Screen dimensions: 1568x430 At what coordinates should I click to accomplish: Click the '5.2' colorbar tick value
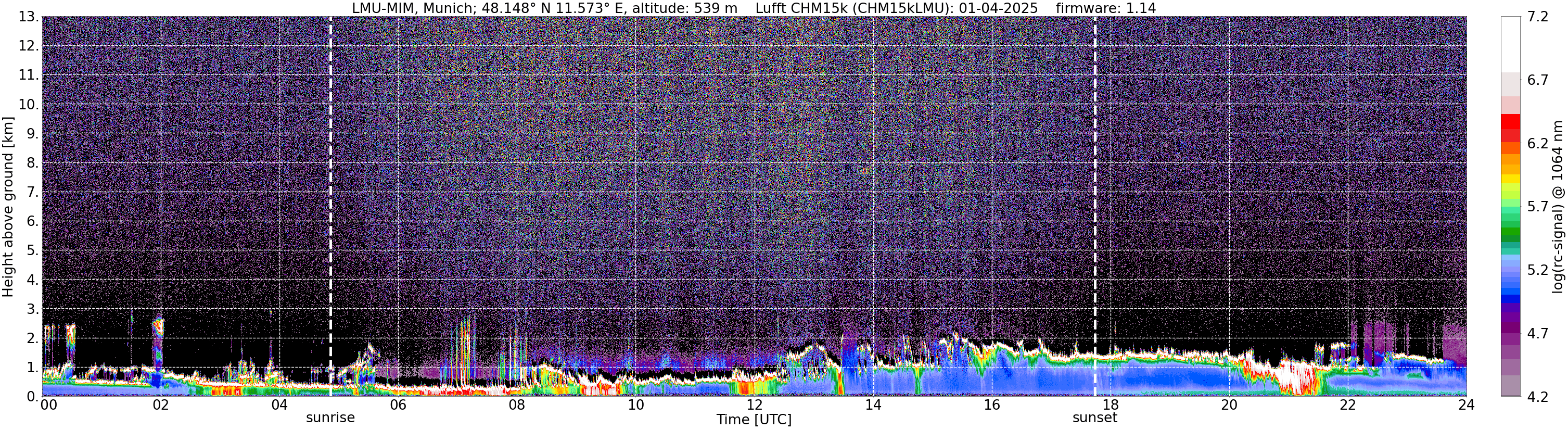1538,270
